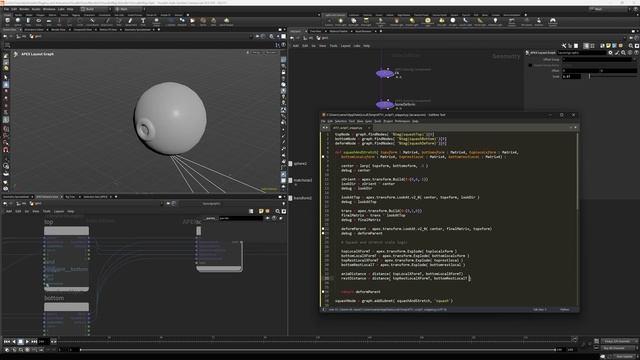This screenshot has width=640, height=360.
Task: Open Offset Group field dropdown arrow
Action: pyautogui.click(x=634, y=59)
